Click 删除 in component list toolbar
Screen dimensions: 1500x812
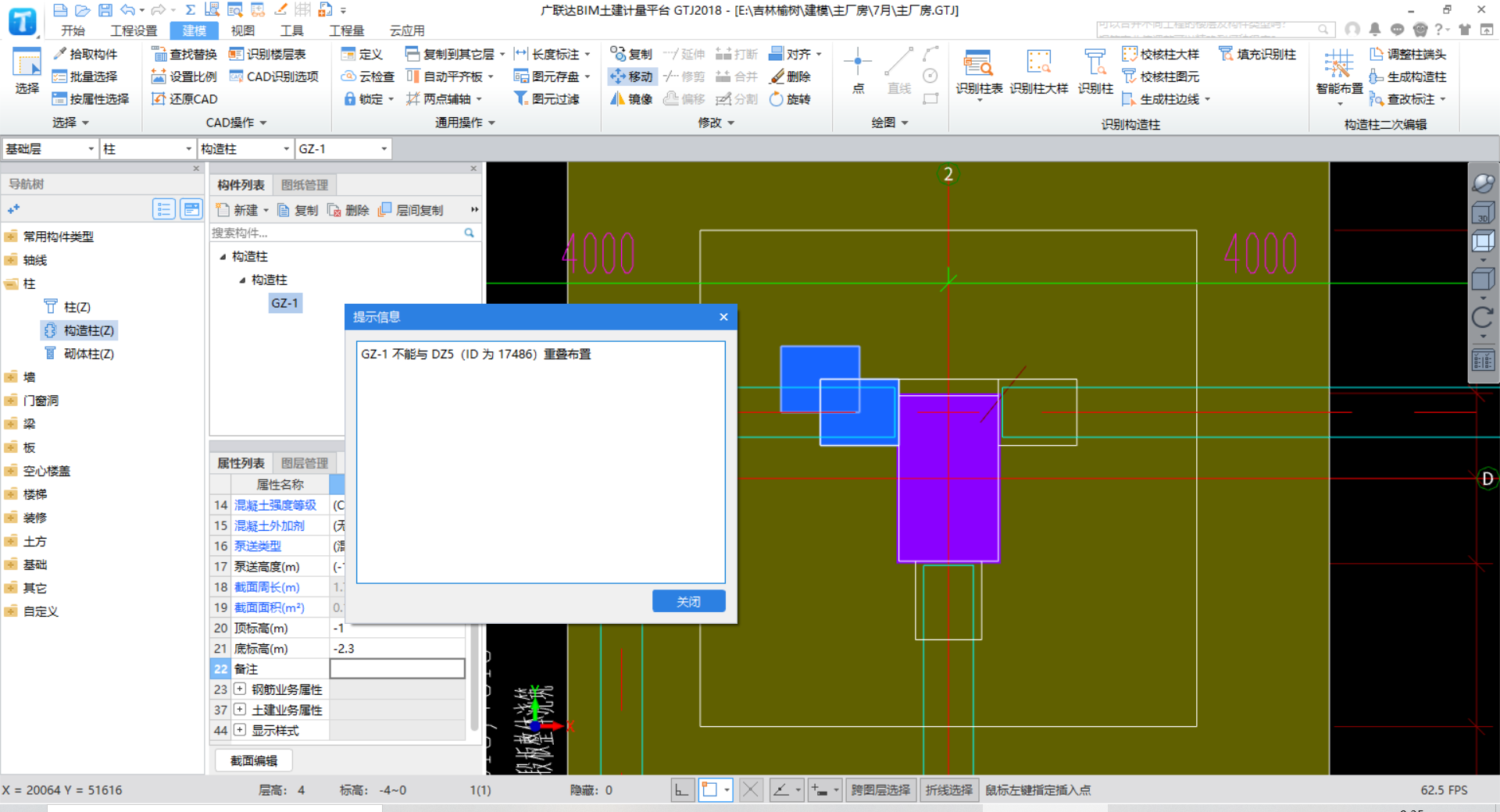[348, 210]
